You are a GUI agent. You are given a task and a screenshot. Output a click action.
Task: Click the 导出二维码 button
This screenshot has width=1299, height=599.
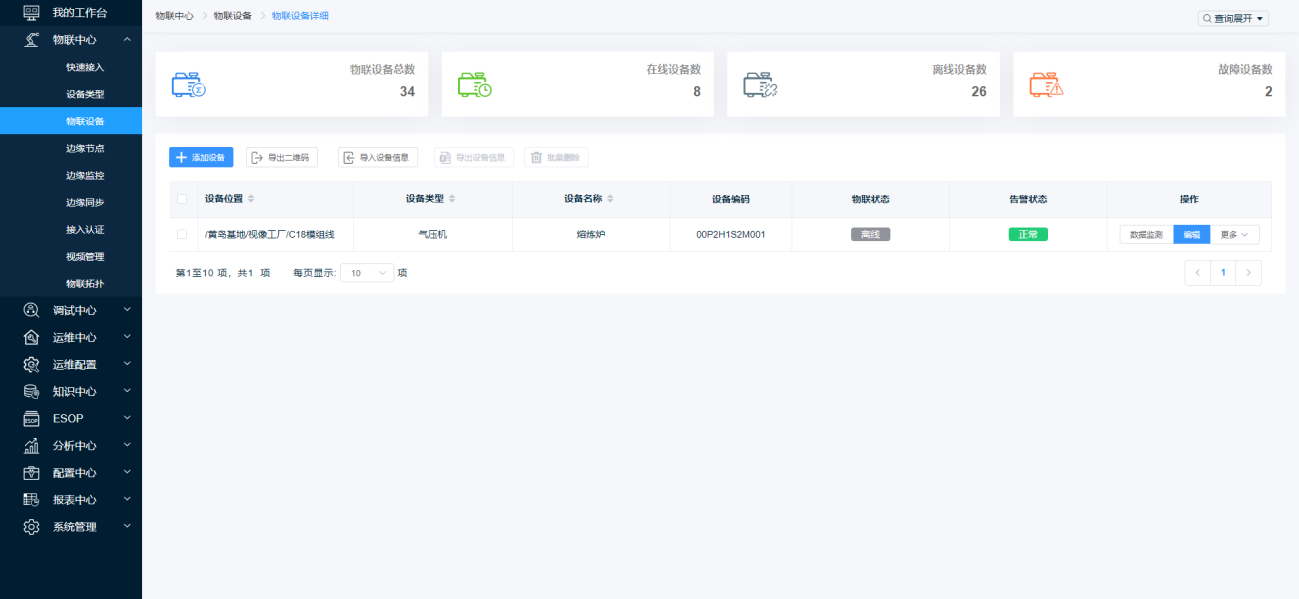pos(282,158)
